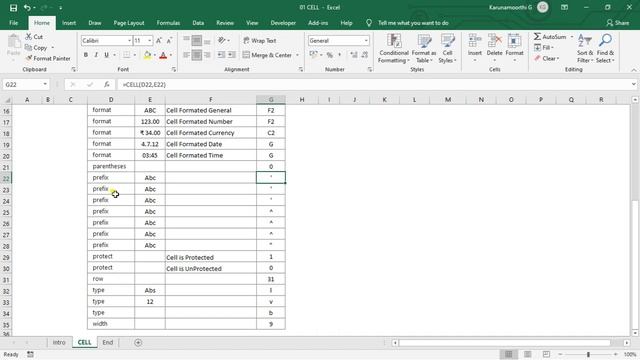Click the zoom slider handle
Screen dimensions: 640x360
point(588,354)
